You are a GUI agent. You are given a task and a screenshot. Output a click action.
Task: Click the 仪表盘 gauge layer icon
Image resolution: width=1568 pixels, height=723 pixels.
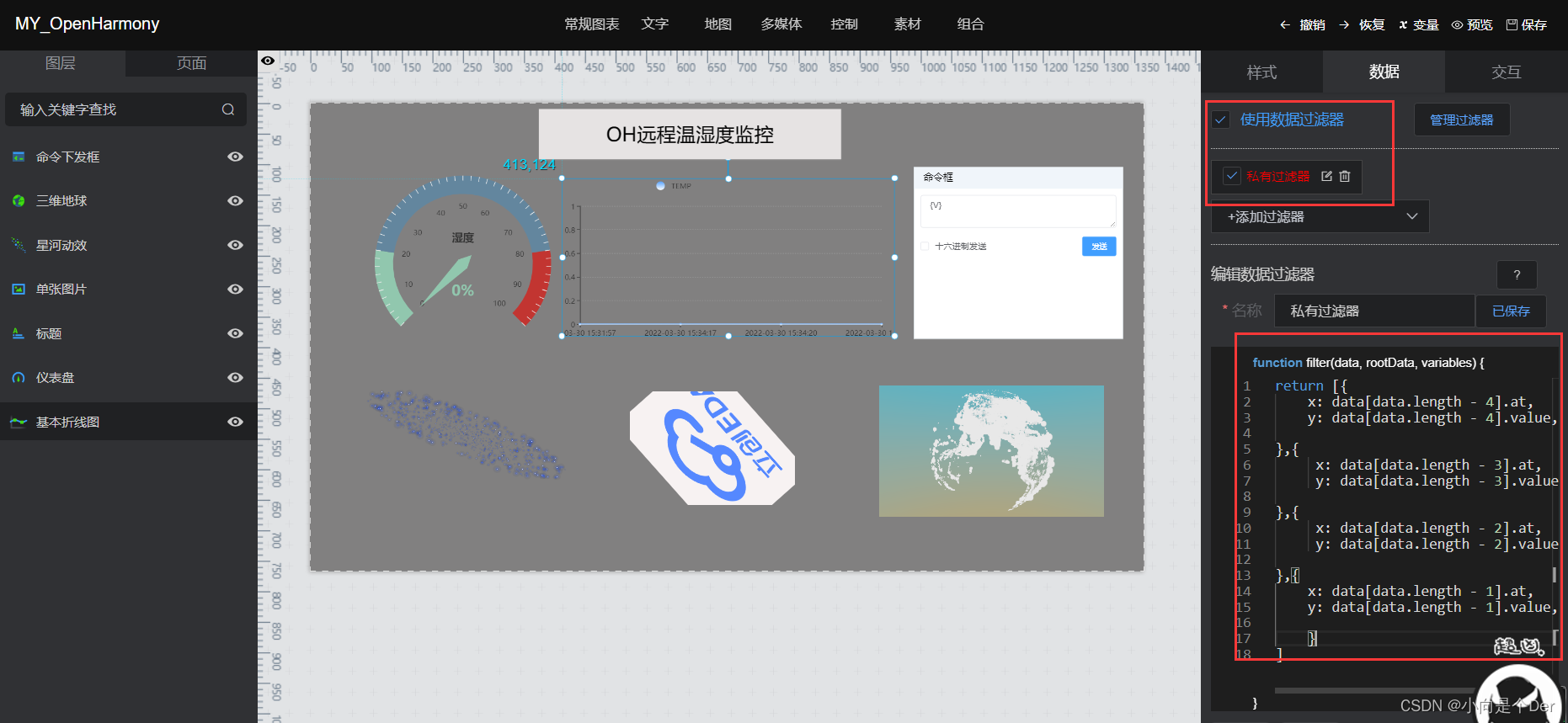point(19,377)
